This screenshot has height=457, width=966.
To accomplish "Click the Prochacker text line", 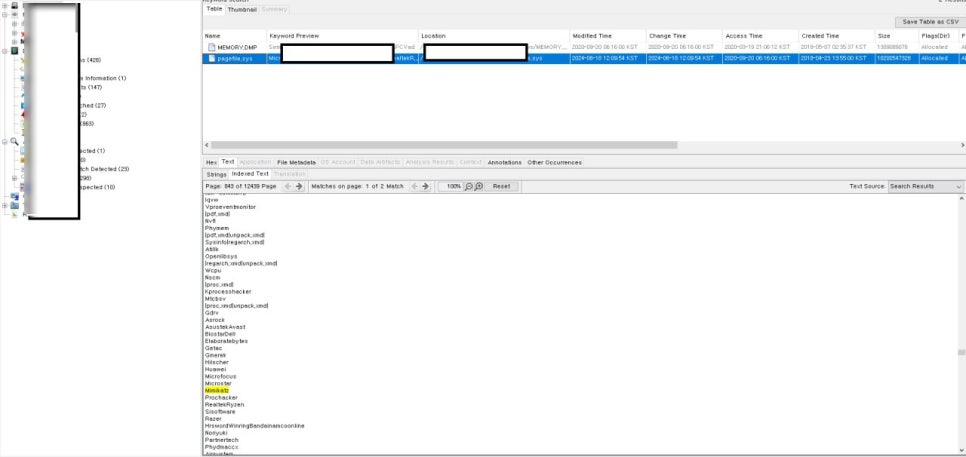I will coord(221,398).
